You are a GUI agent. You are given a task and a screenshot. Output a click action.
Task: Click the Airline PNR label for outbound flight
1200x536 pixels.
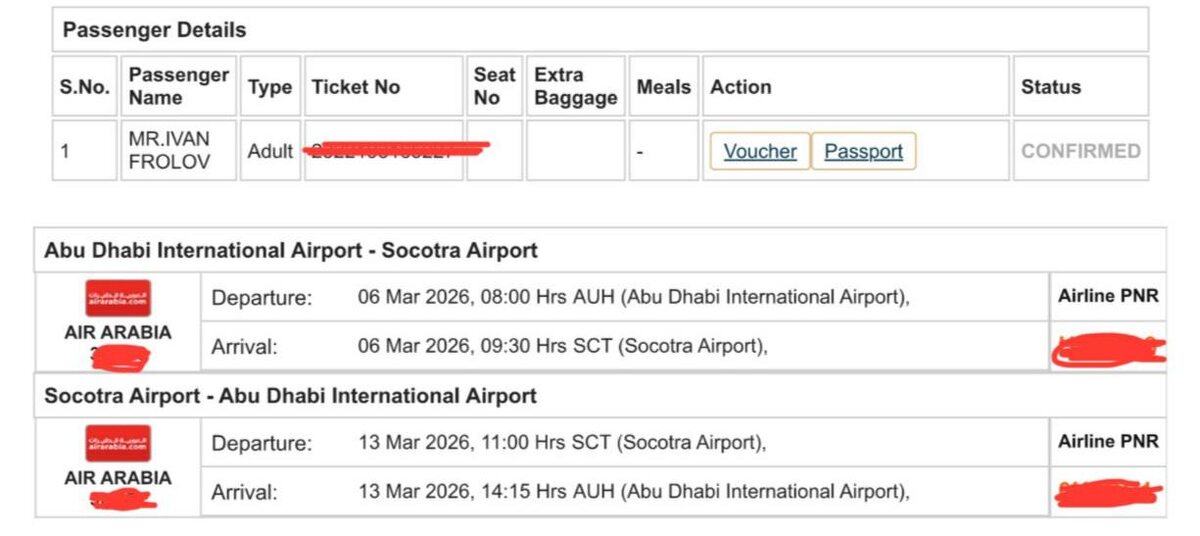(1108, 296)
